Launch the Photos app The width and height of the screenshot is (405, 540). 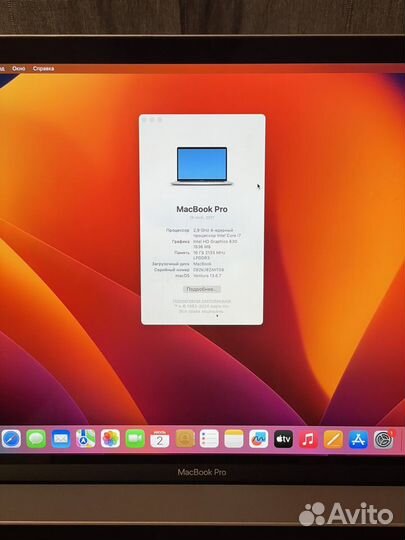point(111,439)
